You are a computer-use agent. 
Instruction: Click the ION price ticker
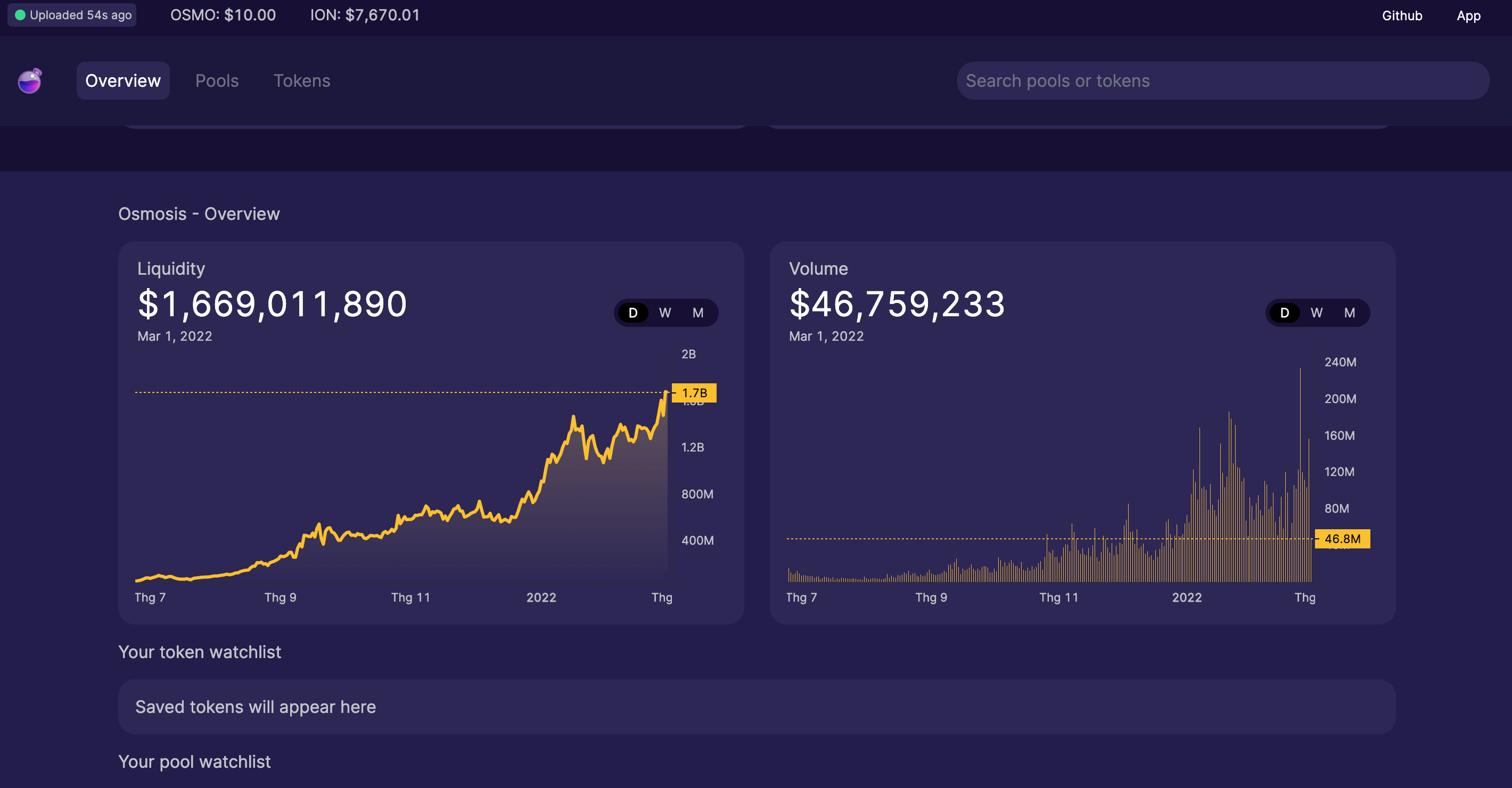[365, 15]
